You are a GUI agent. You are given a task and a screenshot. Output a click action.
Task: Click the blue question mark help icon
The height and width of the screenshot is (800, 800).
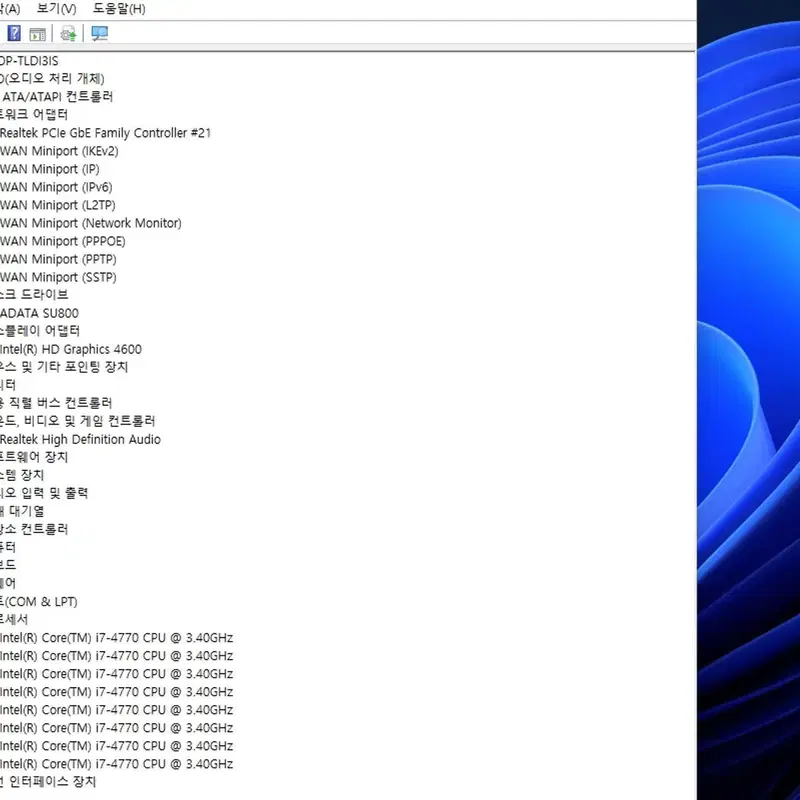14,34
